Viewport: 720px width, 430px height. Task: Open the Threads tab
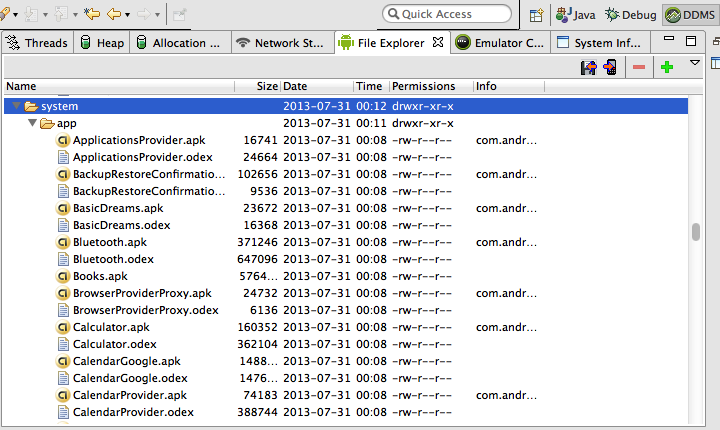pyautogui.click(x=38, y=43)
